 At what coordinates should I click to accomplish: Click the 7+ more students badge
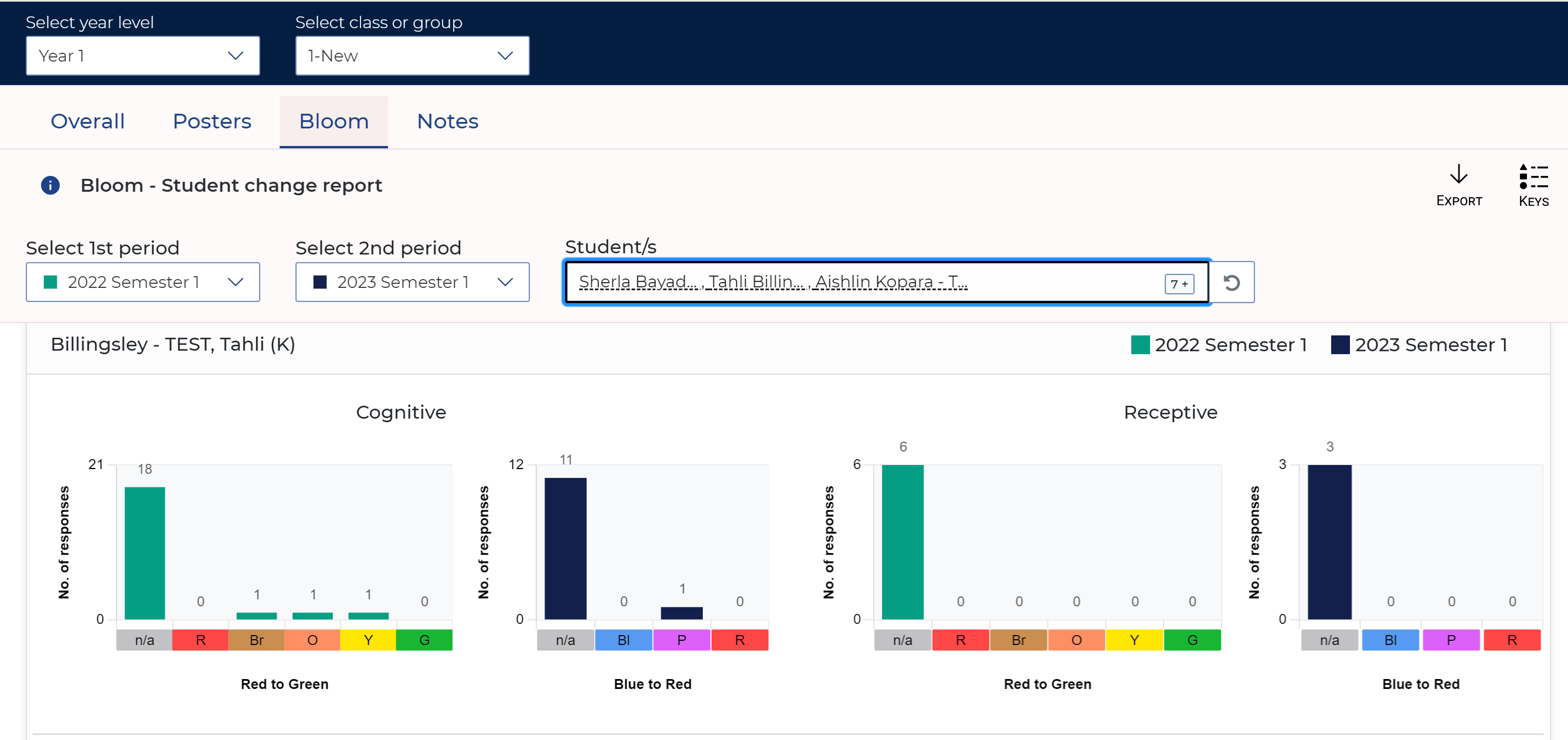[1178, 284]
